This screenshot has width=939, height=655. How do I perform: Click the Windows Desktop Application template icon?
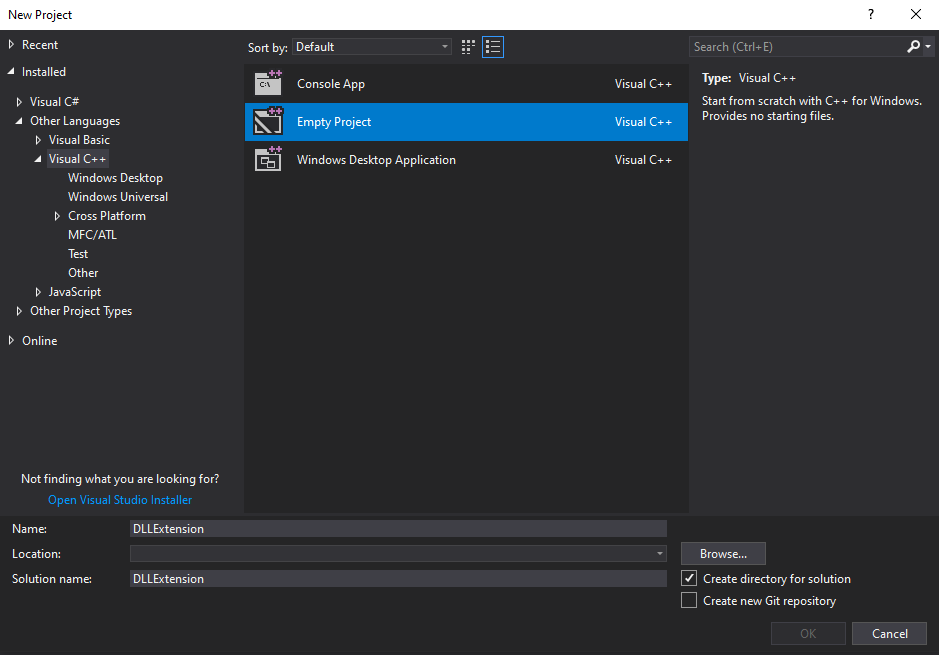pyautogui.click(x=268, y=160)
